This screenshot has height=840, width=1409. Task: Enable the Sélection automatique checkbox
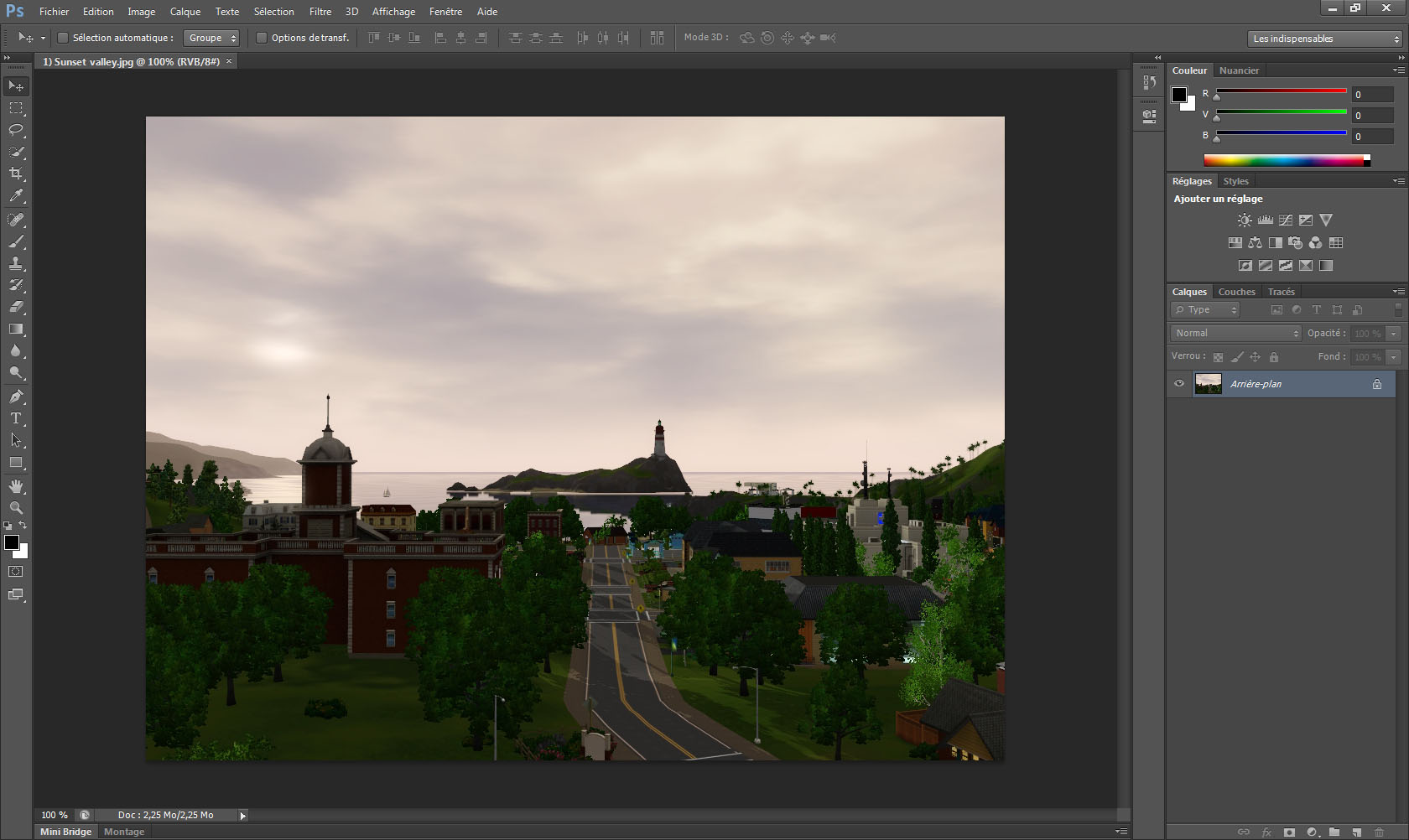click(62, 38)
